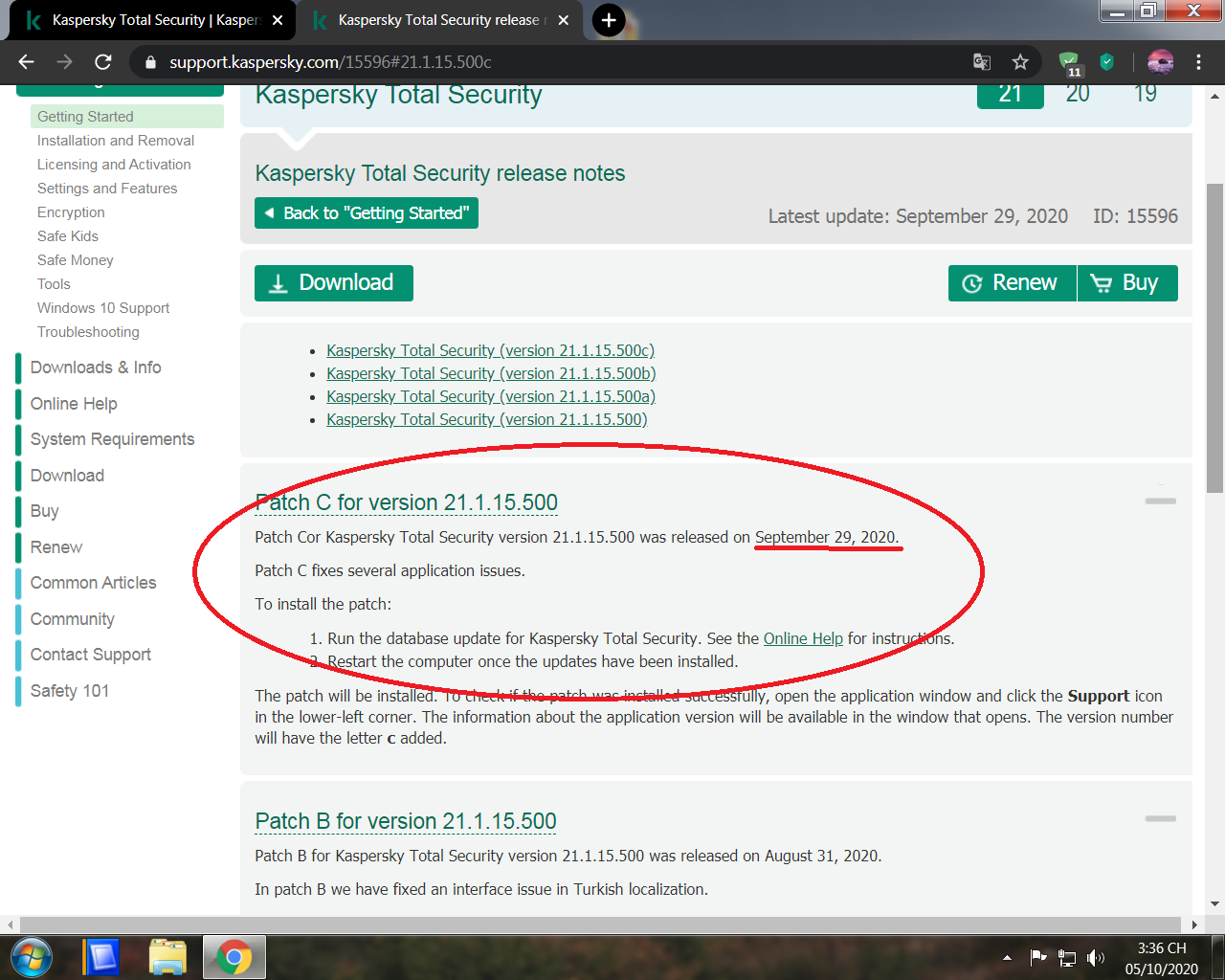
Task: Open Troubleshooting sidebar item
Action: tap(88, 332)
